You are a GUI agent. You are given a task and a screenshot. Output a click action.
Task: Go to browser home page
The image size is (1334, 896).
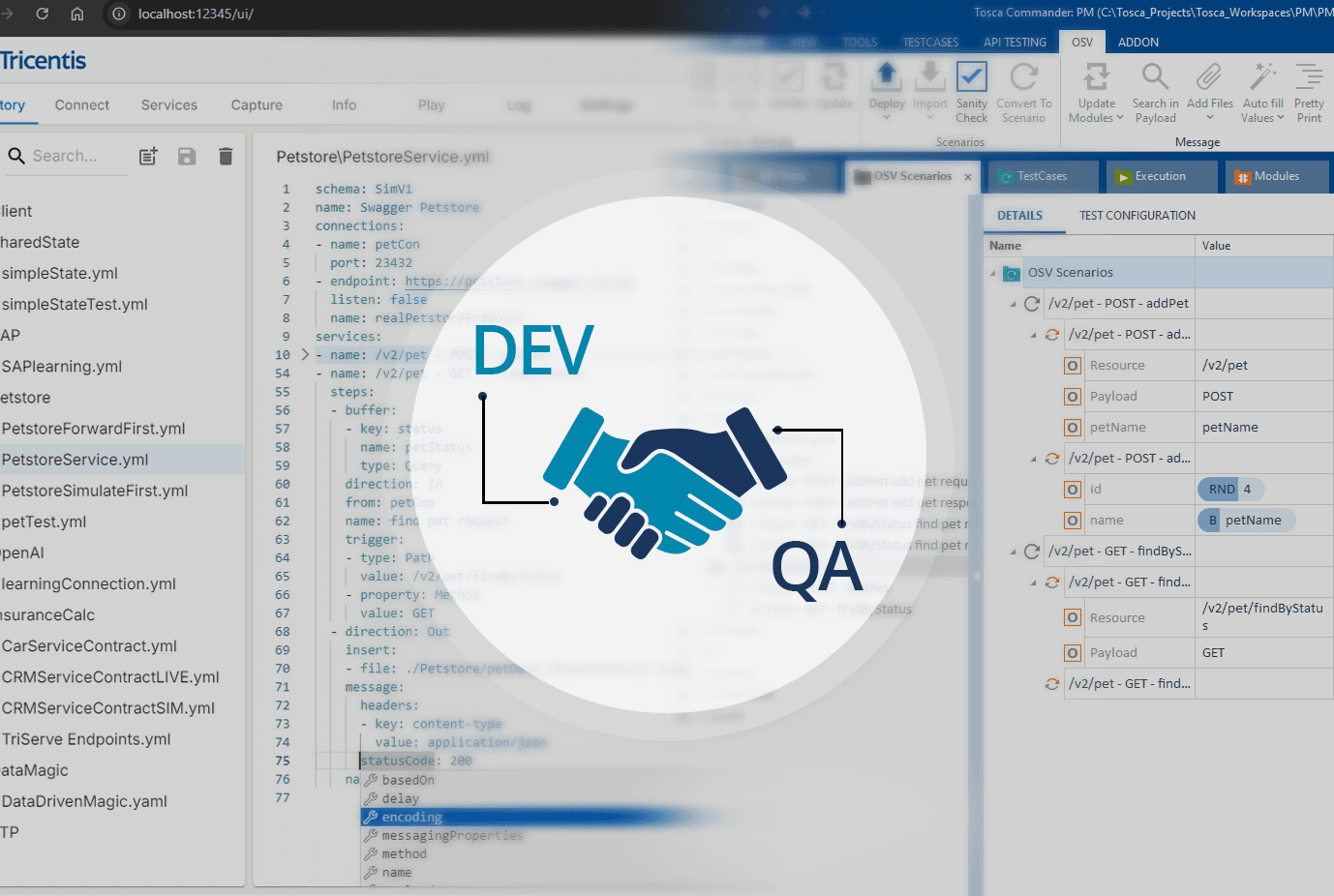click(x=77, y=14)
